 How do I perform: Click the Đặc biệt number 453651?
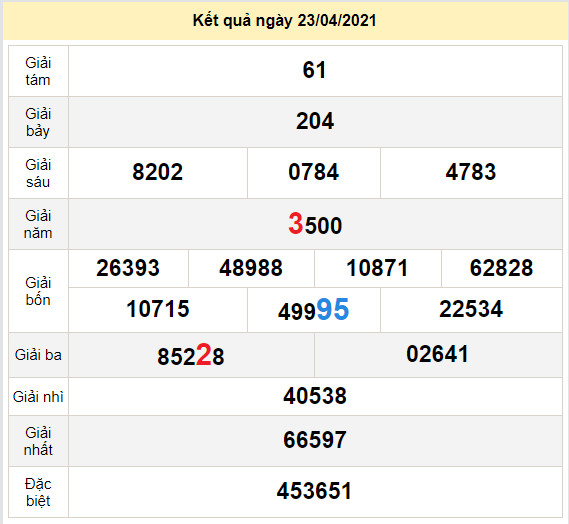(314, 491)
